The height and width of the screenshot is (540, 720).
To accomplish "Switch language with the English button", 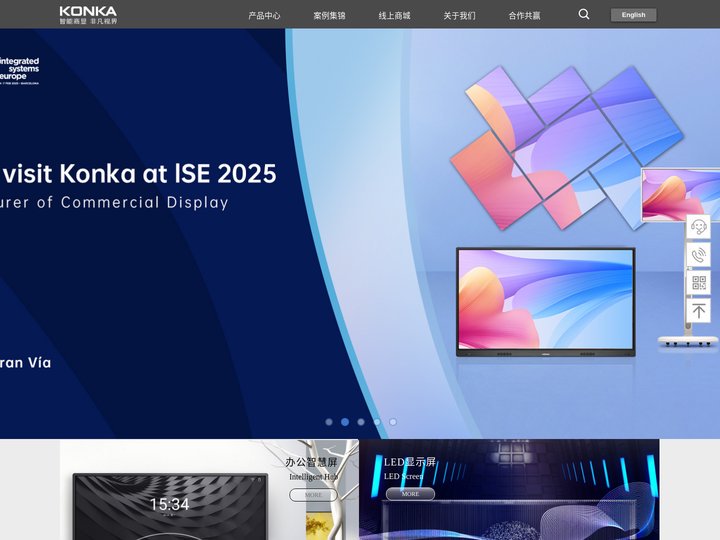I will coord(633,15).
